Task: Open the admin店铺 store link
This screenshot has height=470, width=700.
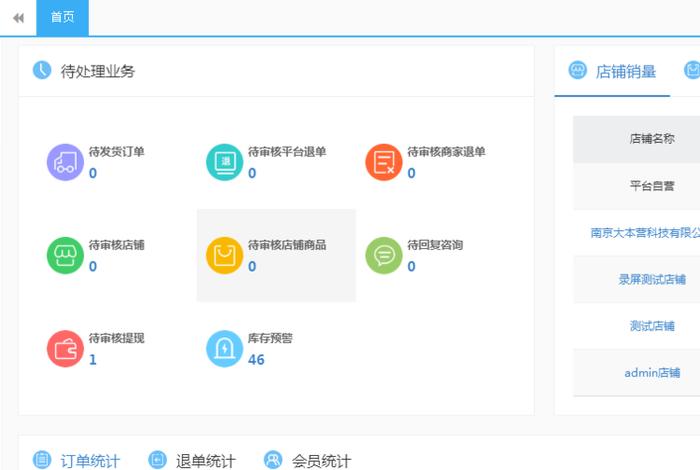Action: pos(652,373)
